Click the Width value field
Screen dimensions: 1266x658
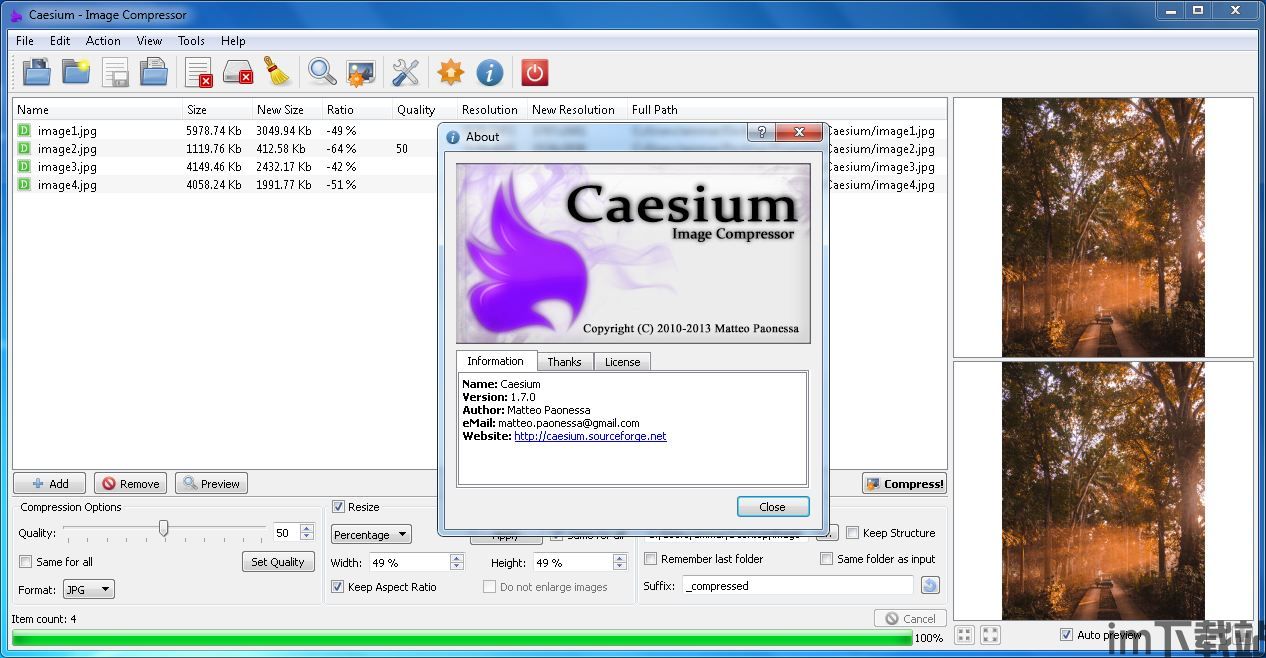coord(409,562)
